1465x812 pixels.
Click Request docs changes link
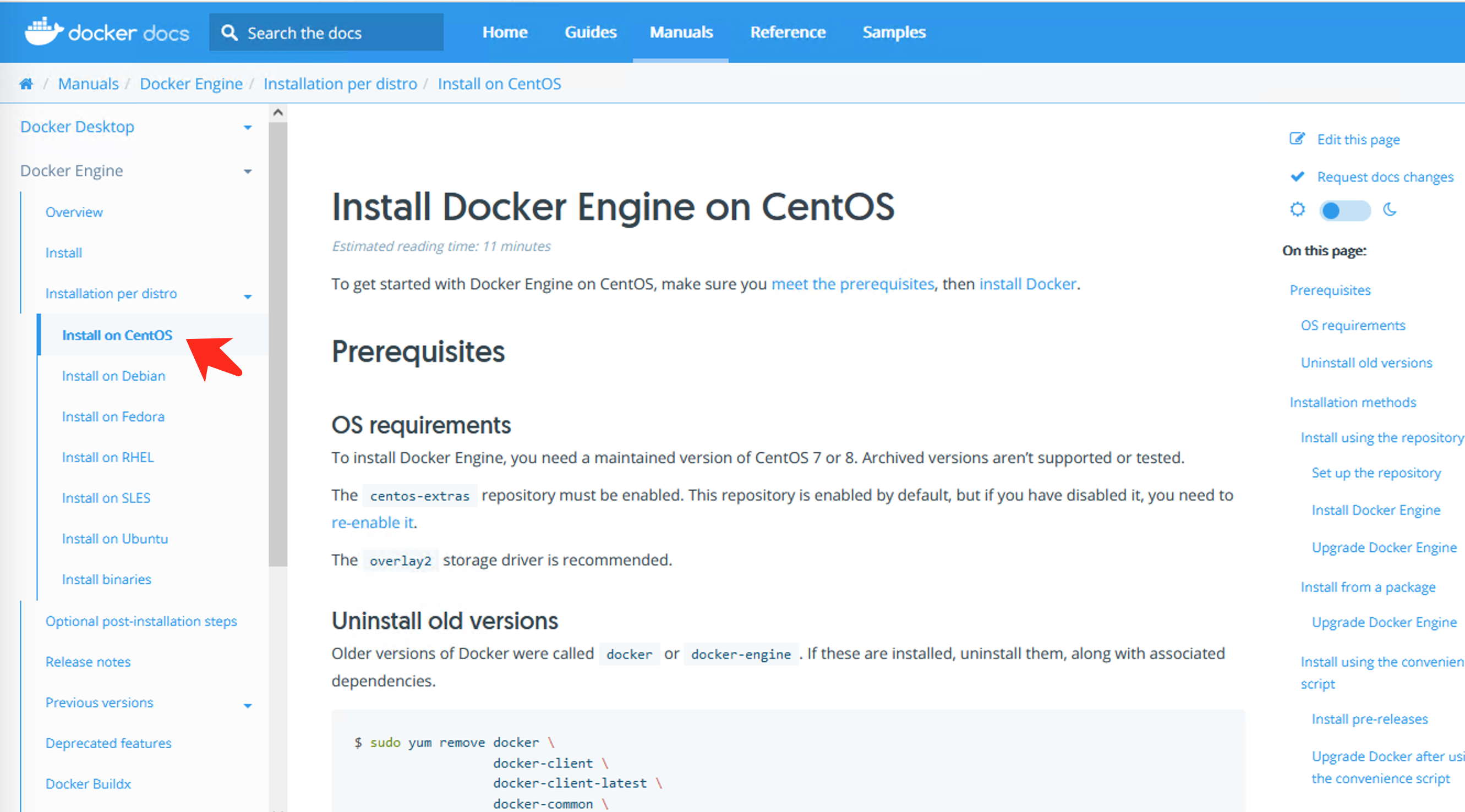click(1385, 177)
